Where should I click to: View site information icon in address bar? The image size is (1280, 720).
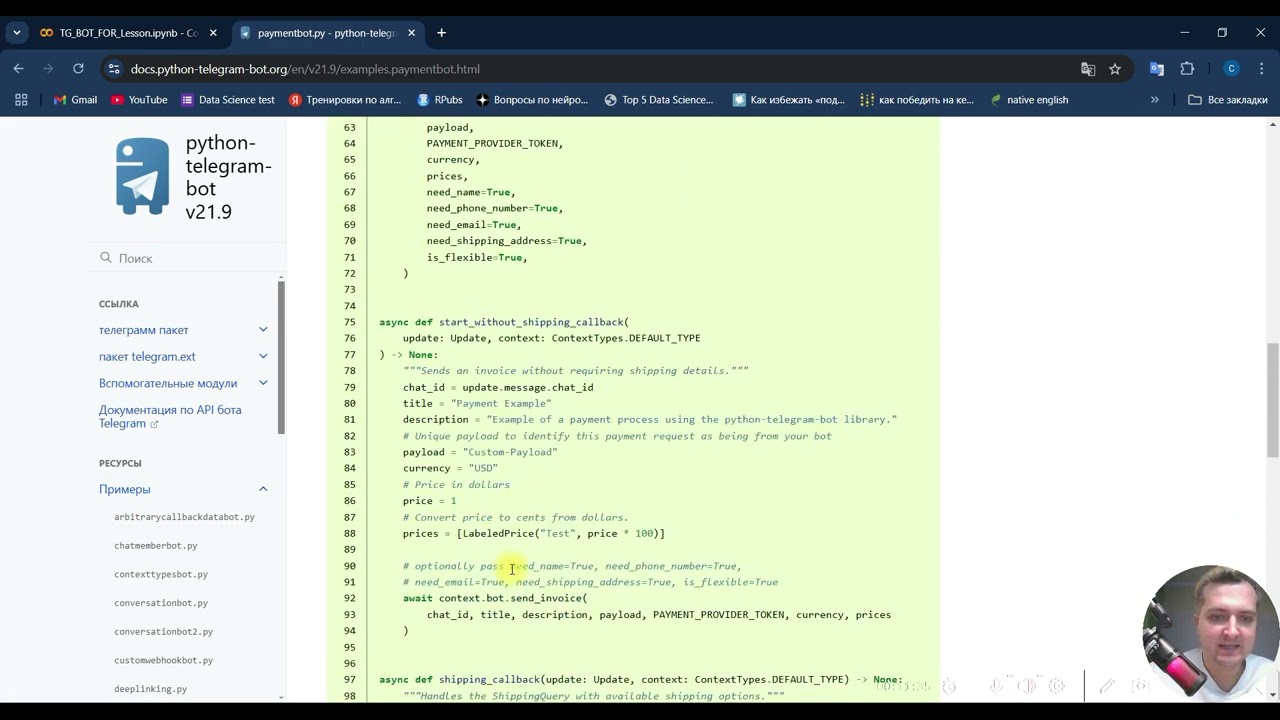click(114, 69)
